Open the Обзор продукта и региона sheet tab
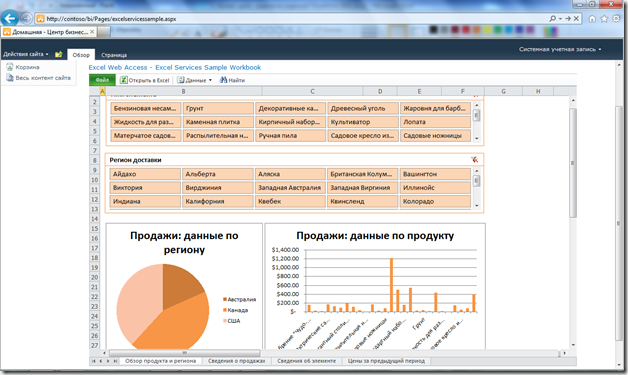This screenshot has width=628, height=375. [x=161, y=361]
